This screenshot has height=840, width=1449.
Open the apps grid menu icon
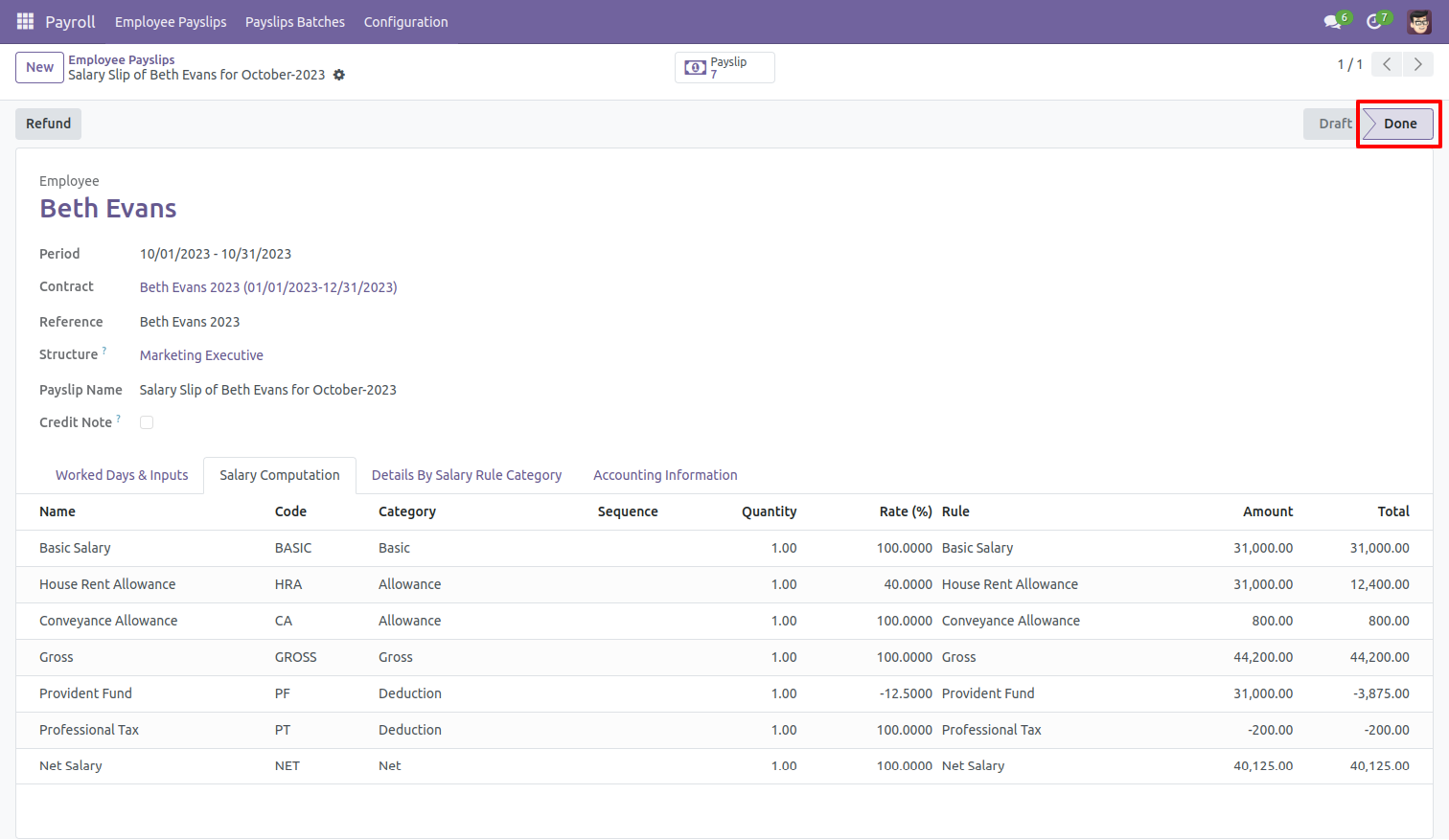25,21
